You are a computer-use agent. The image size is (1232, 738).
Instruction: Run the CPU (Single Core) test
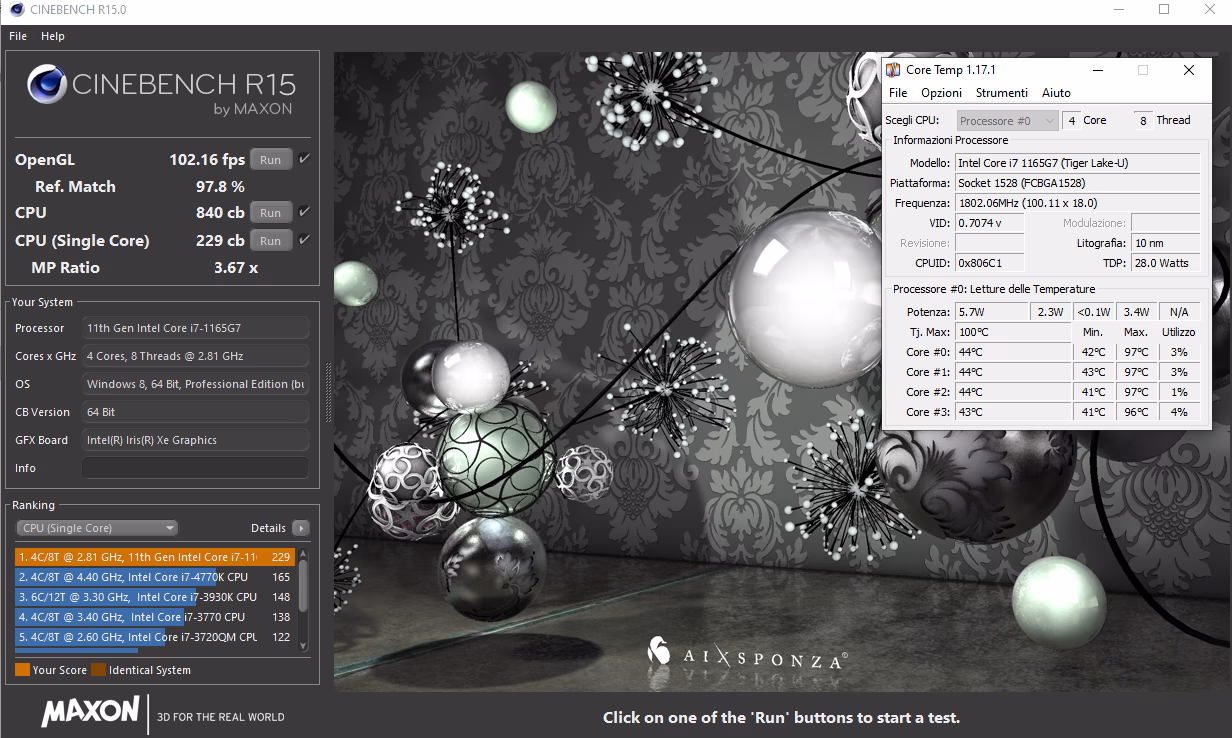pyautogui.click(x=271, y=241)
